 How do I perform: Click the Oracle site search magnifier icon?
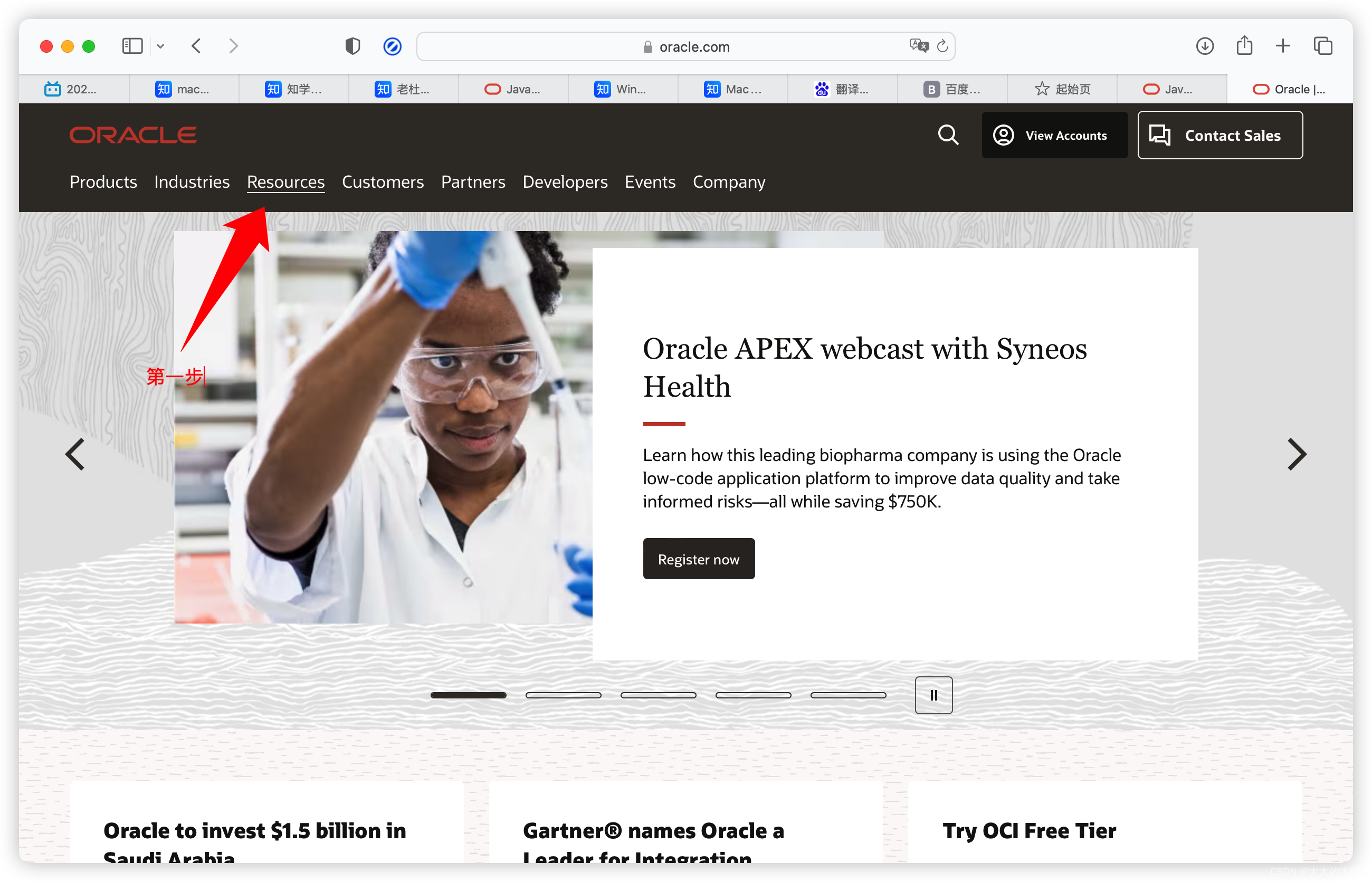pyautogui.click(x=948, y=135)
